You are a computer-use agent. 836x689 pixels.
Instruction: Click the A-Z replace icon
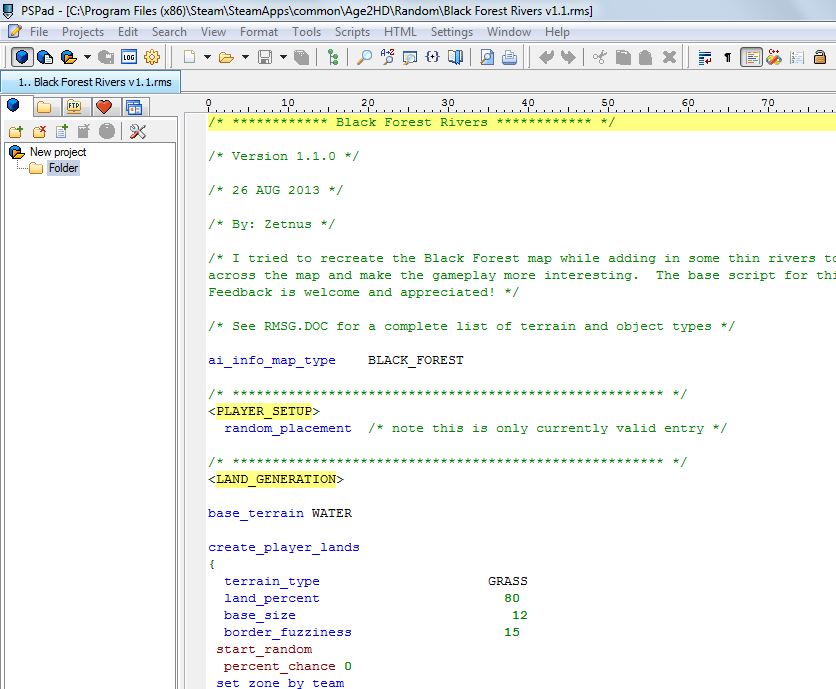coord(387,57)
